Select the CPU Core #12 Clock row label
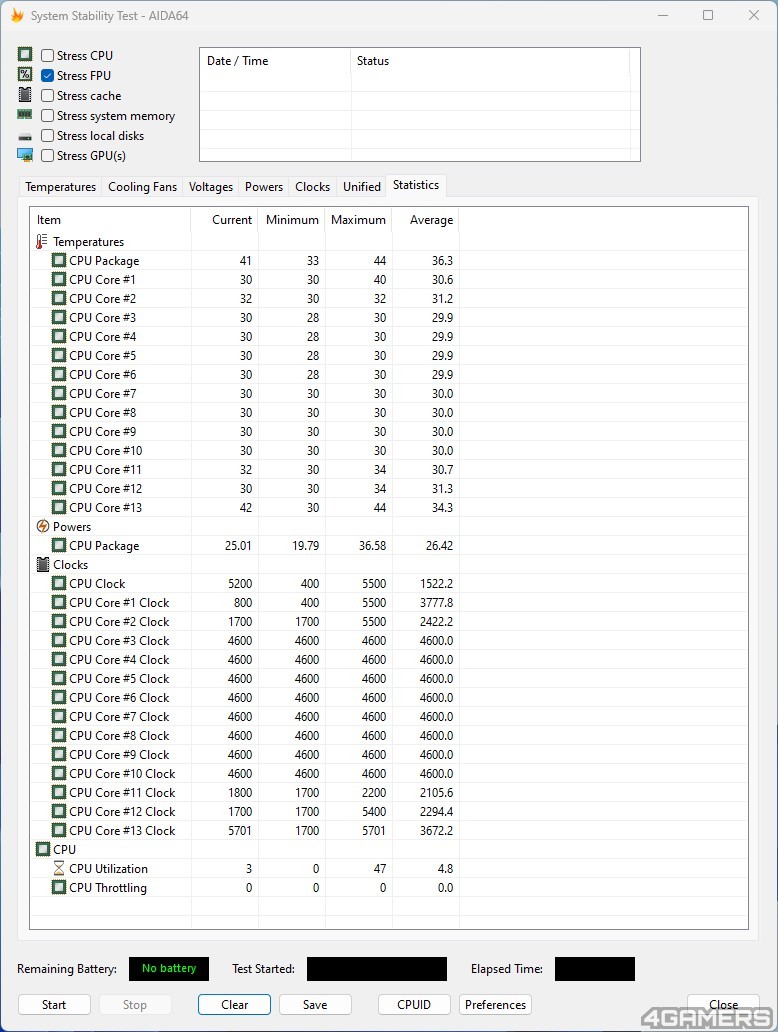The height and width of the screenshot is (1032, 778). click(122, 812)
